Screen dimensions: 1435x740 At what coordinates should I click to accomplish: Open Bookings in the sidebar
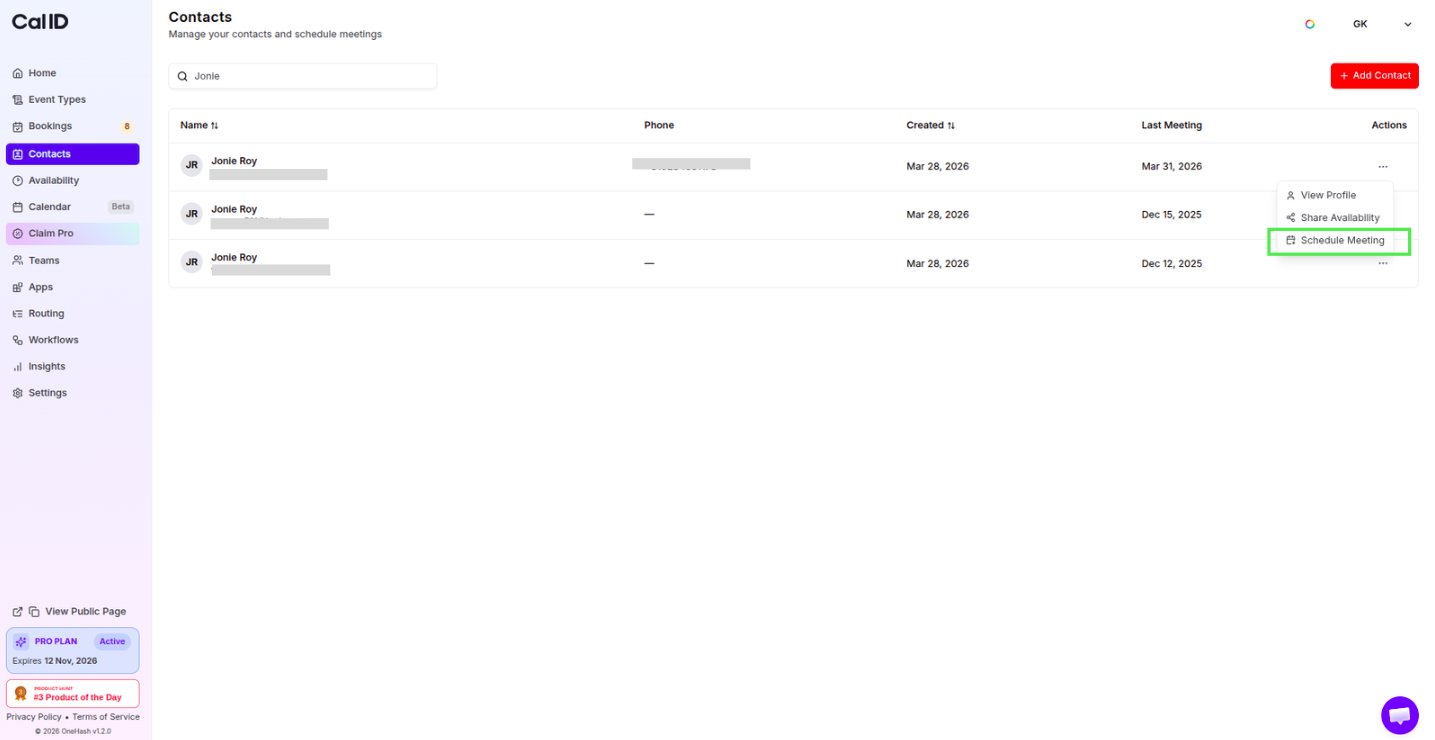click(72, 127)
